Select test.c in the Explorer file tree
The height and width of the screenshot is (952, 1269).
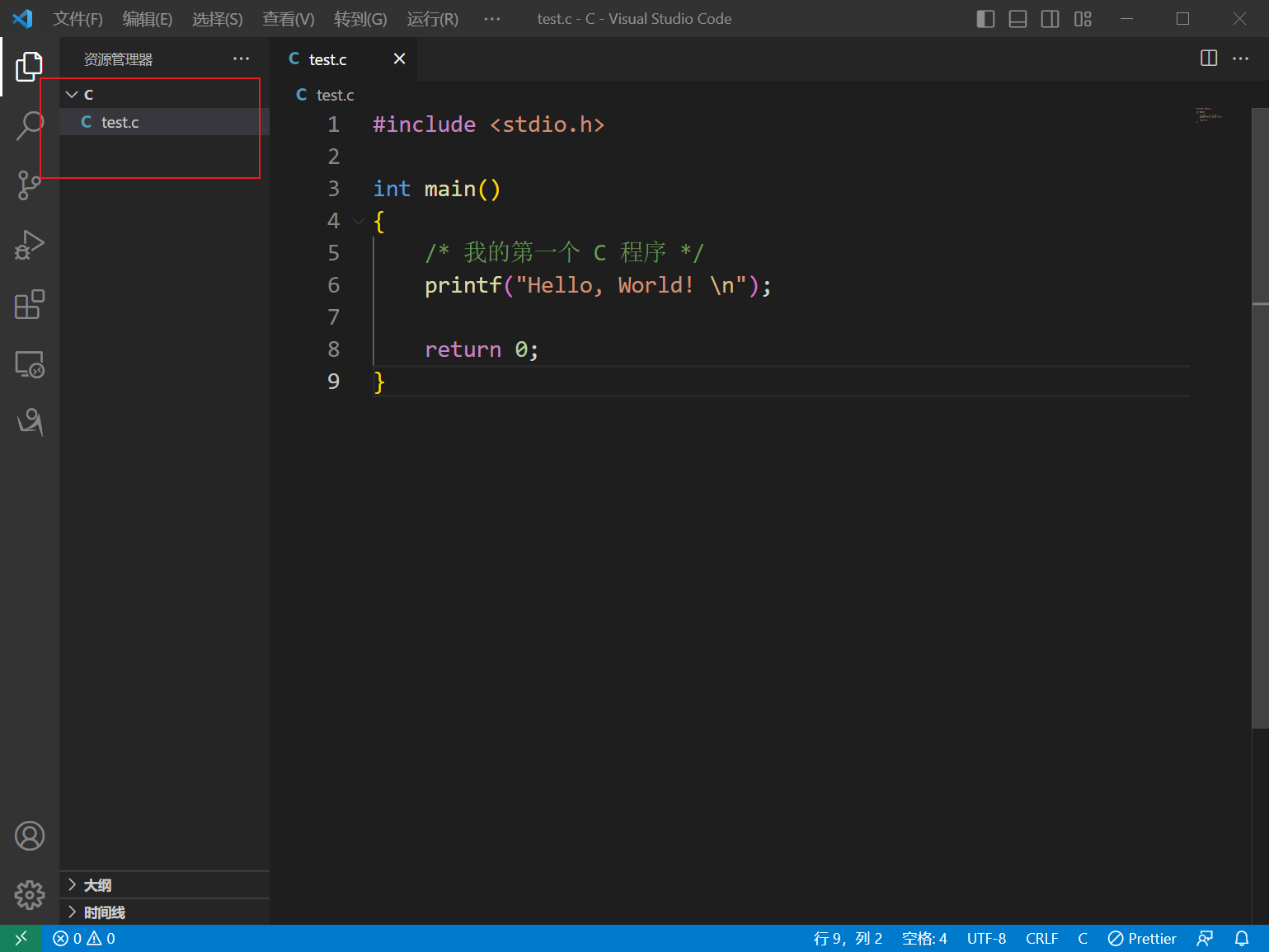coord(164,122)
